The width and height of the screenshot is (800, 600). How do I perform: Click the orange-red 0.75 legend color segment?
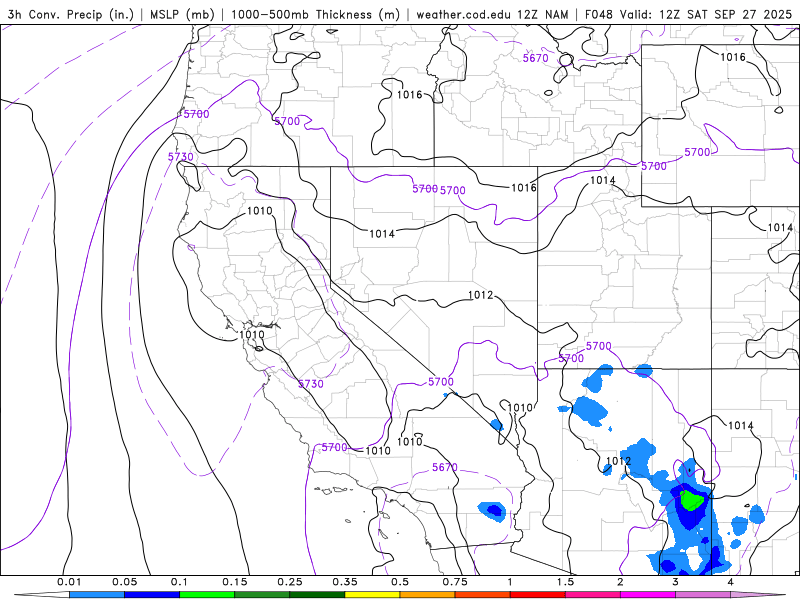[483, 595]
